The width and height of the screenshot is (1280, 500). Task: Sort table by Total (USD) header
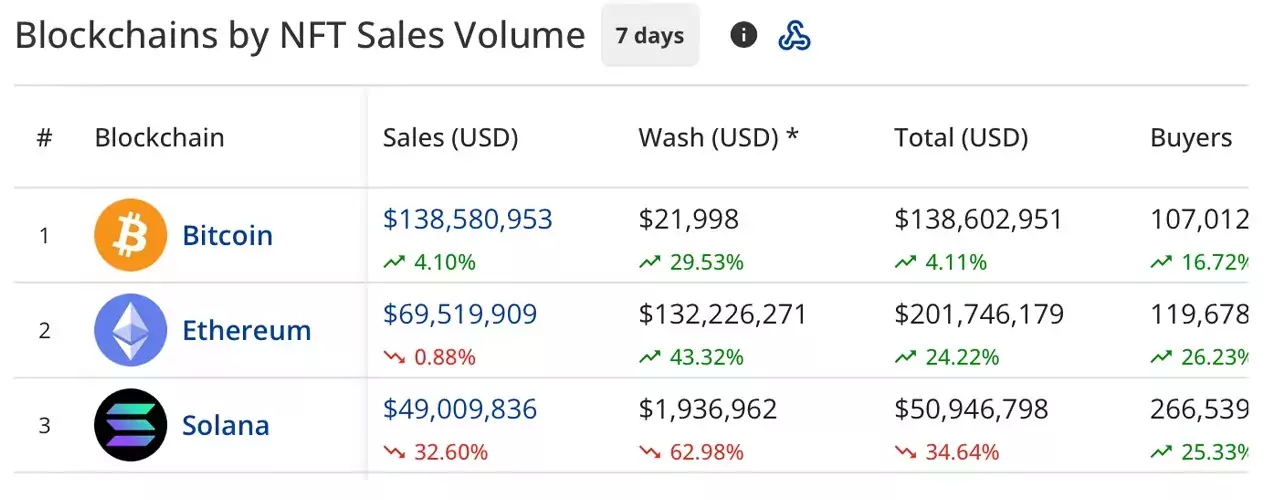(961, 138)
